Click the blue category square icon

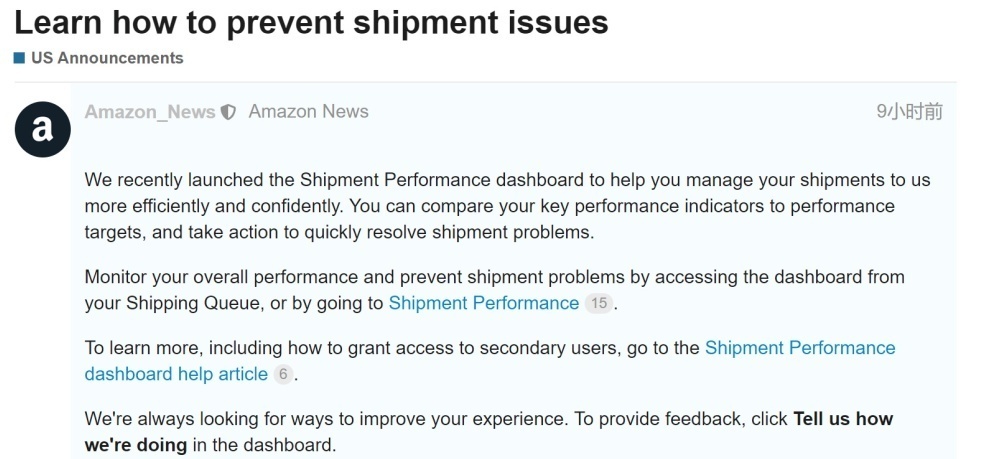[19, 58]
